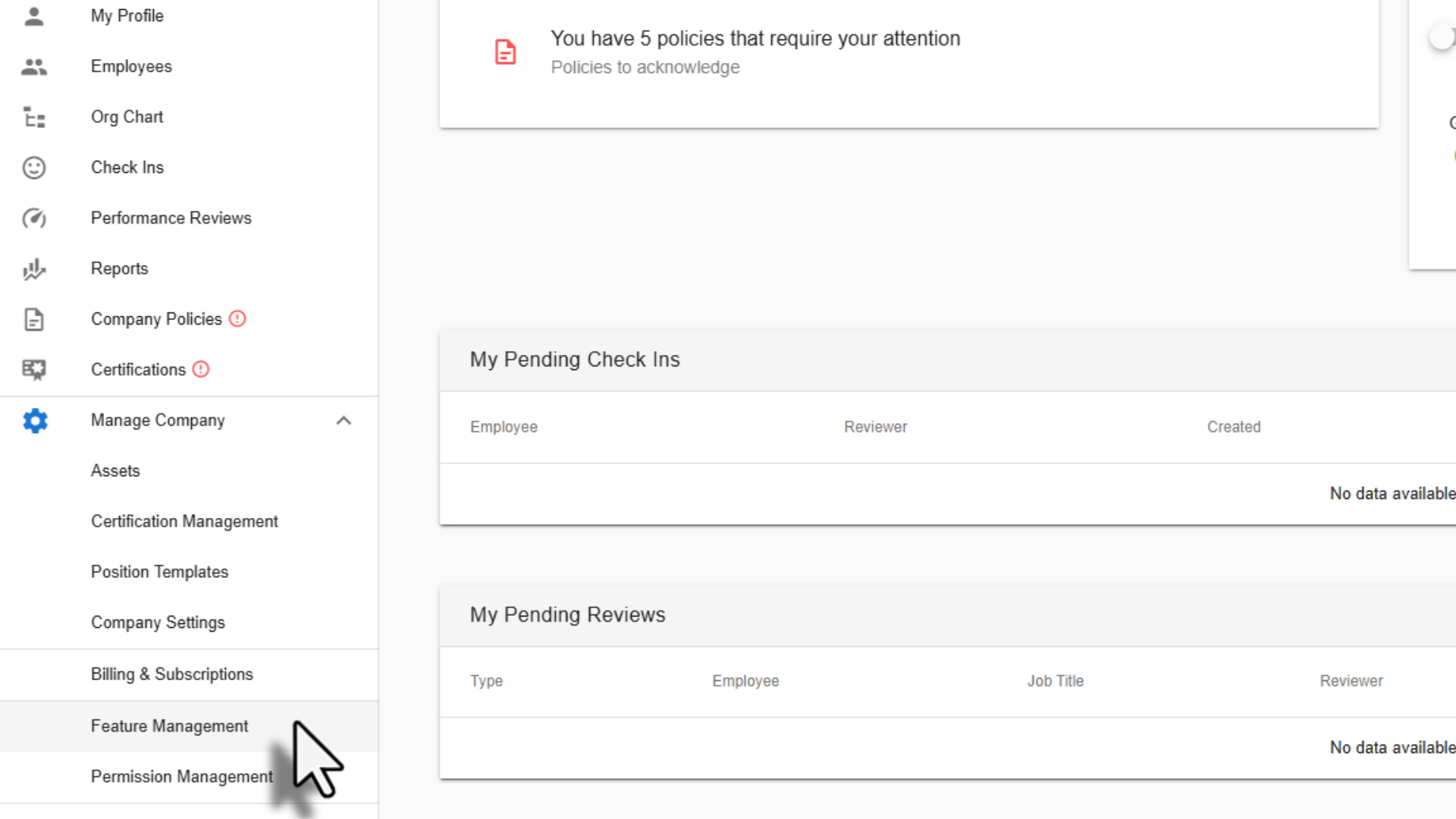
Task: Open Certification Management page
Action: coord(184,522)
